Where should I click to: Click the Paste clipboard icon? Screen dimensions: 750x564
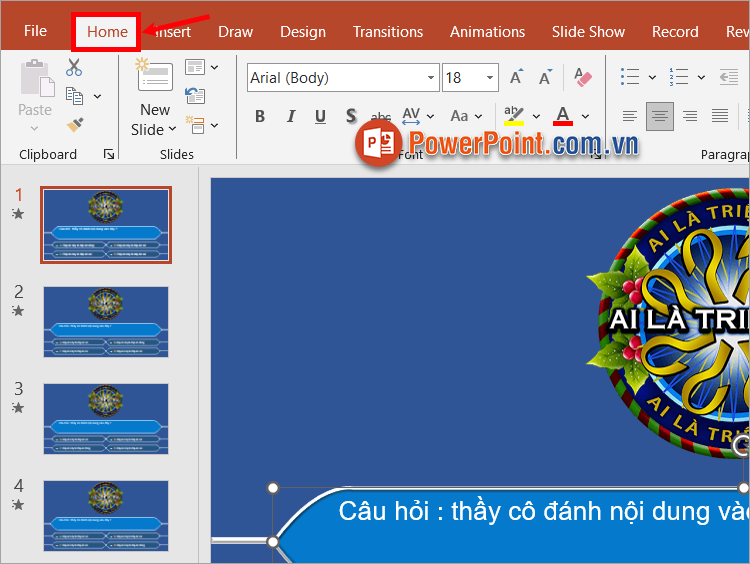click(x=37, y=77)
